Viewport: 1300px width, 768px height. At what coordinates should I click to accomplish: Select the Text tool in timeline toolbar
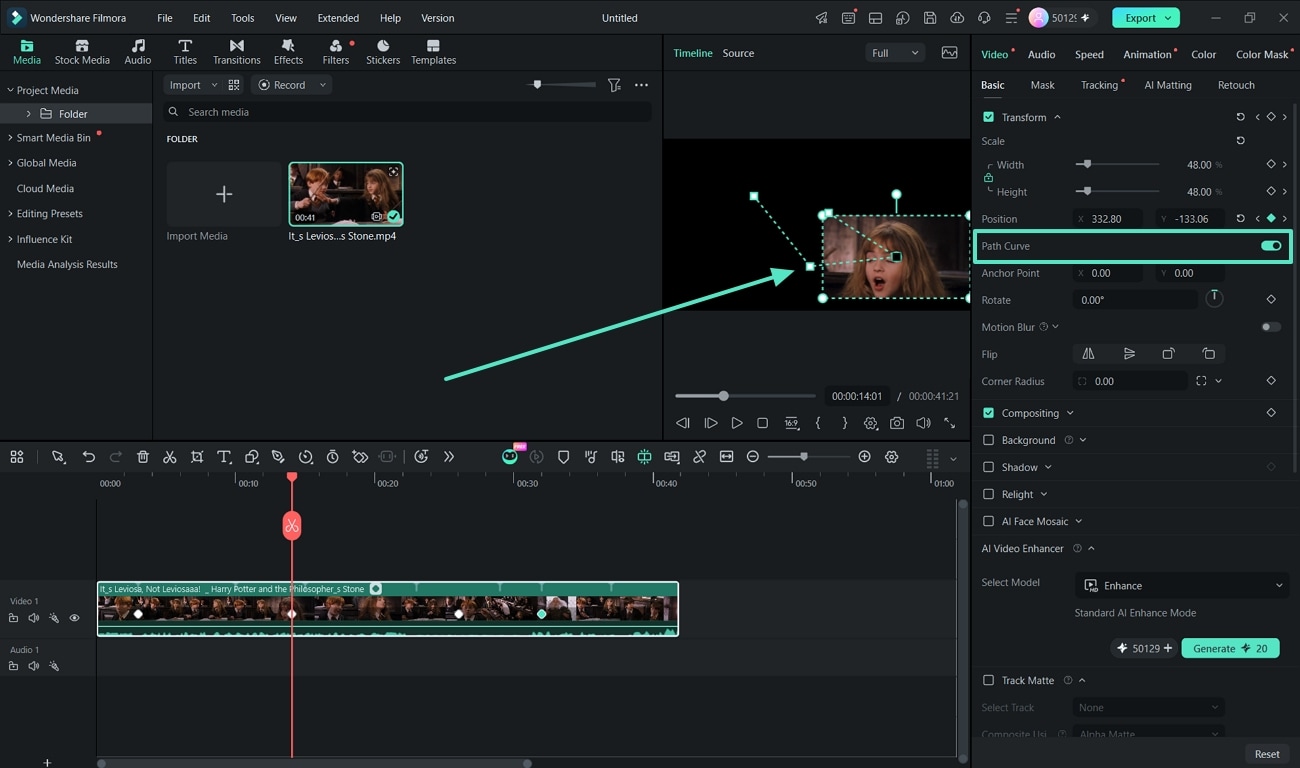point(224,457)
